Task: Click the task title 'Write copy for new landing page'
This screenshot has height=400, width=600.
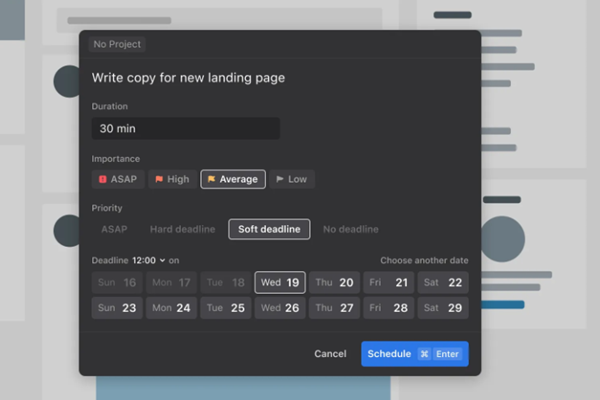Action: [x=188, y=78]
